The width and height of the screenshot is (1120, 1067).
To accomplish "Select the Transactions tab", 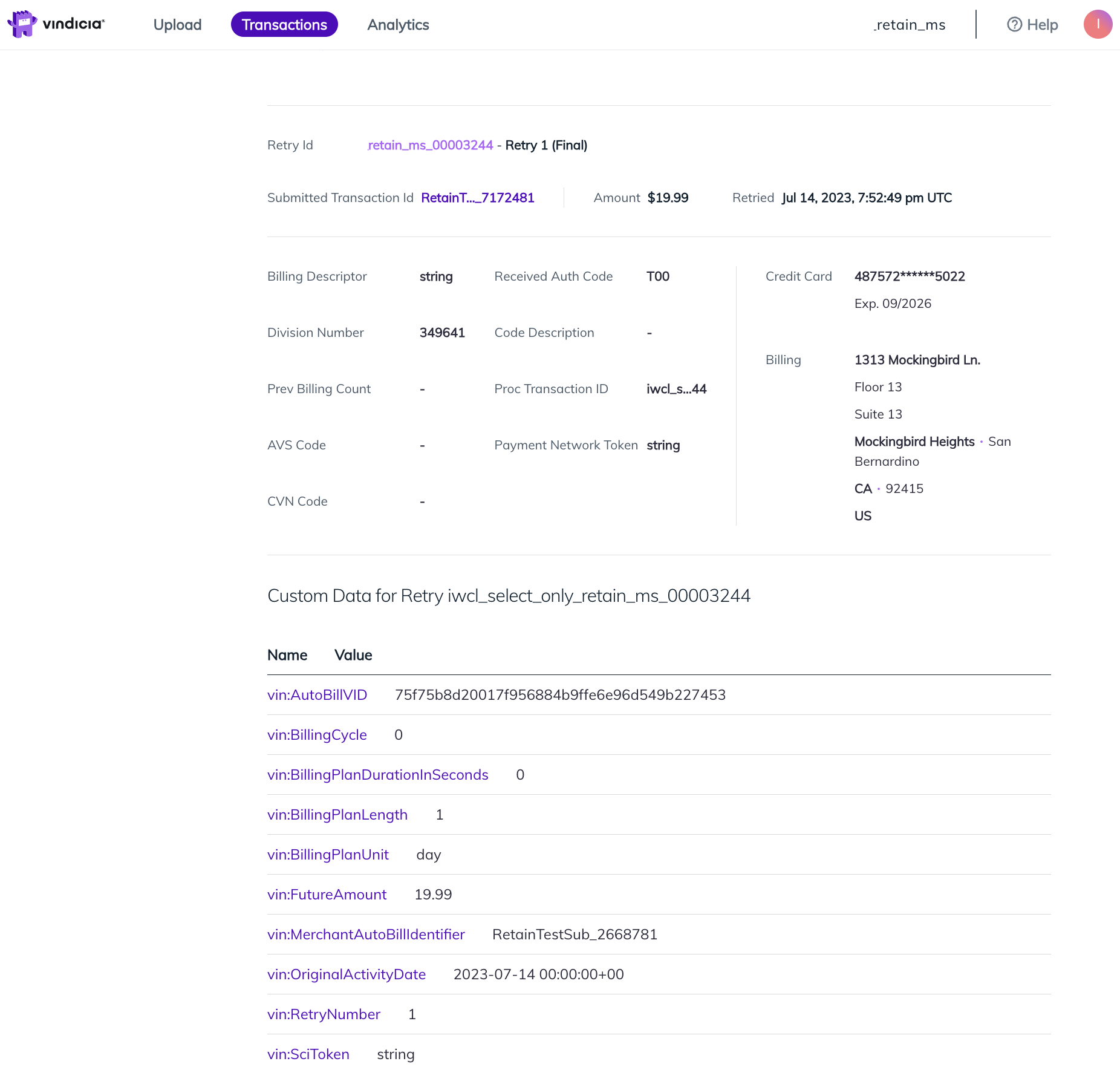I will pos(284,25).
